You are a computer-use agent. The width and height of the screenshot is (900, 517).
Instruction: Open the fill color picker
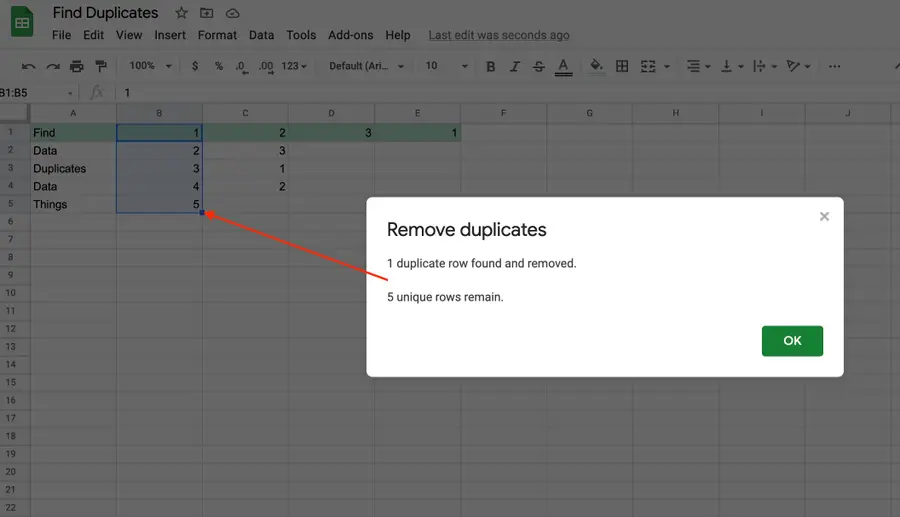tap(596, 66)
